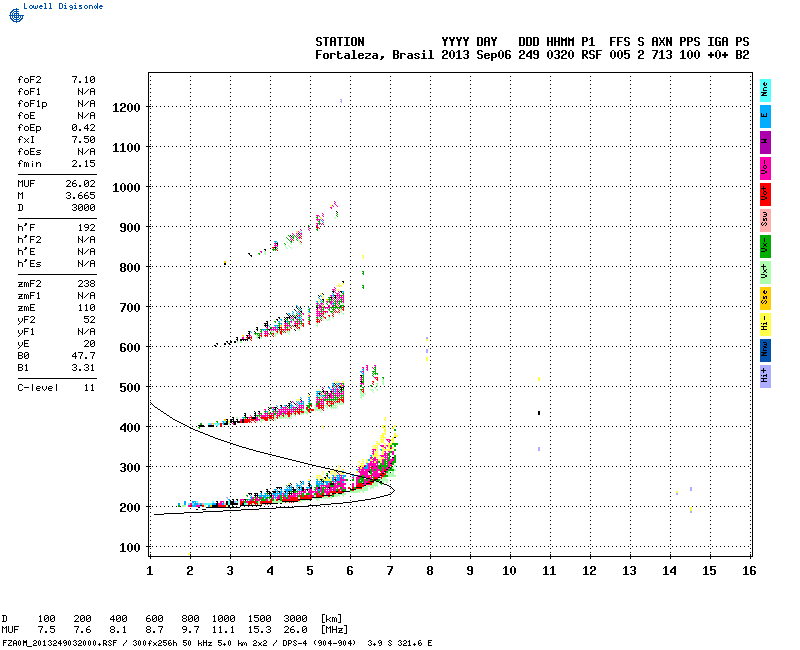Click the MUF table value 15.3
Image resolution: width=800 pixels, height=650 pixels.
pyautogui.click(x=259, y=630)
